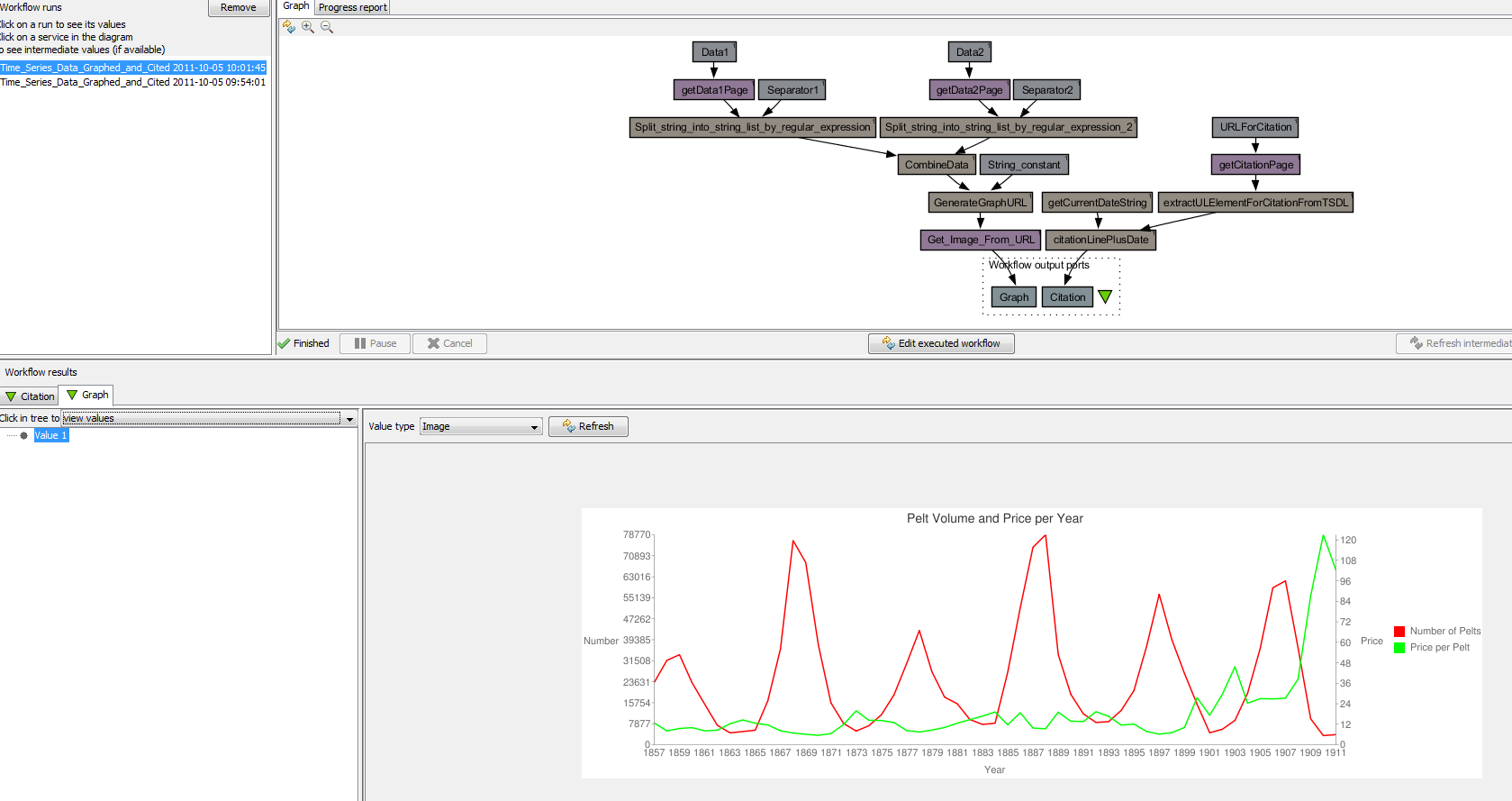Switch to the Citation results tab
Viewport: 1512px width, 801px height.
[x=30, y=396]
